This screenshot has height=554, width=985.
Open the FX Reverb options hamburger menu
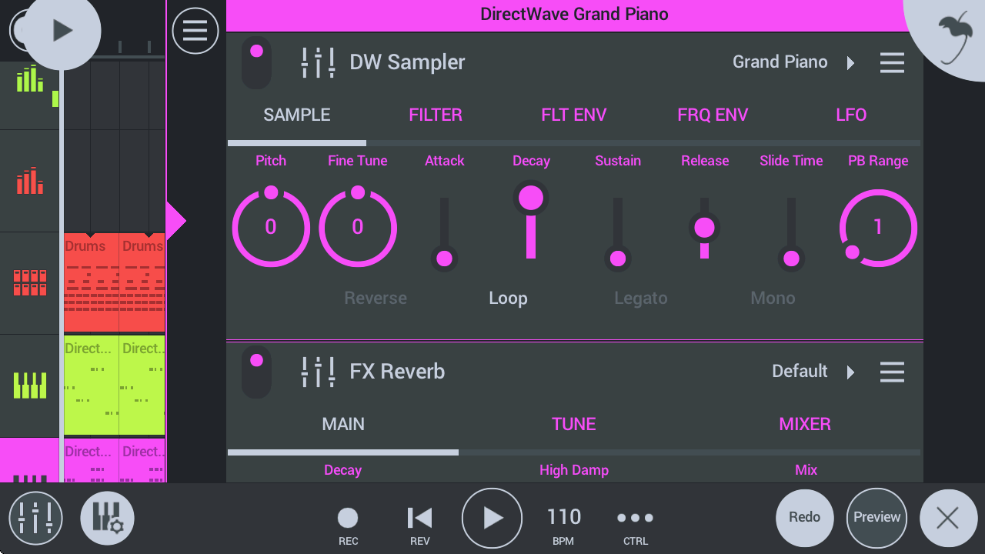pos(891,371)
